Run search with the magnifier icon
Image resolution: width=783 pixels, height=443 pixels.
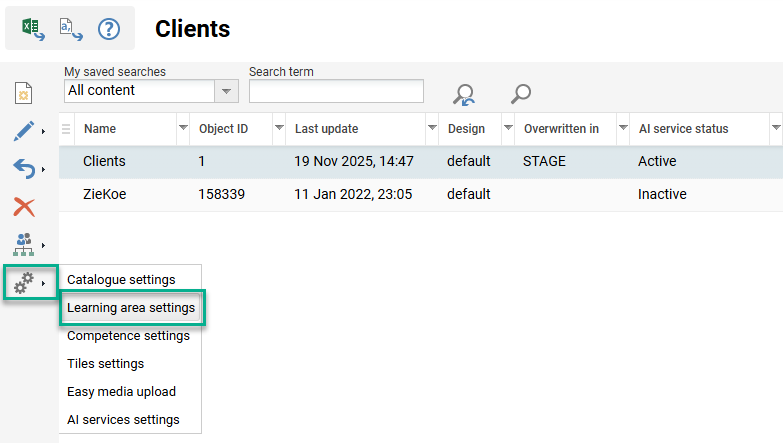point(521,94)
